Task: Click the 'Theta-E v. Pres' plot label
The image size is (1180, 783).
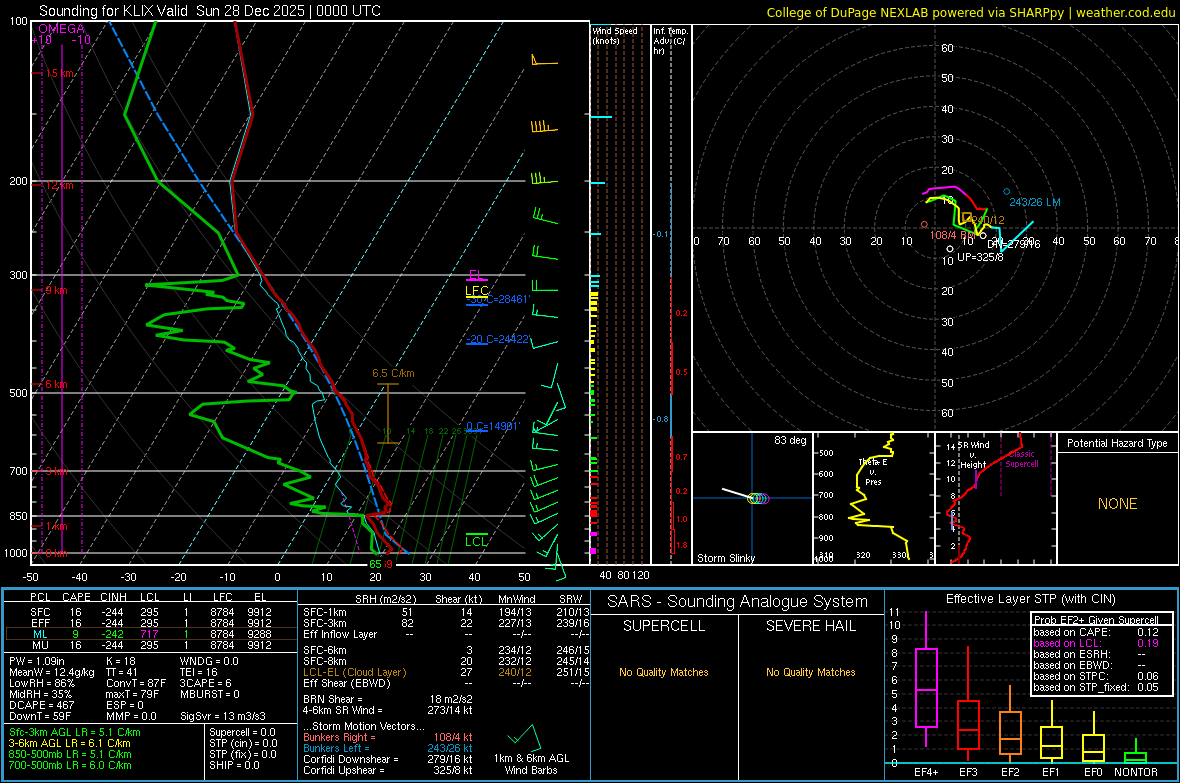Action: coord(873,471)
